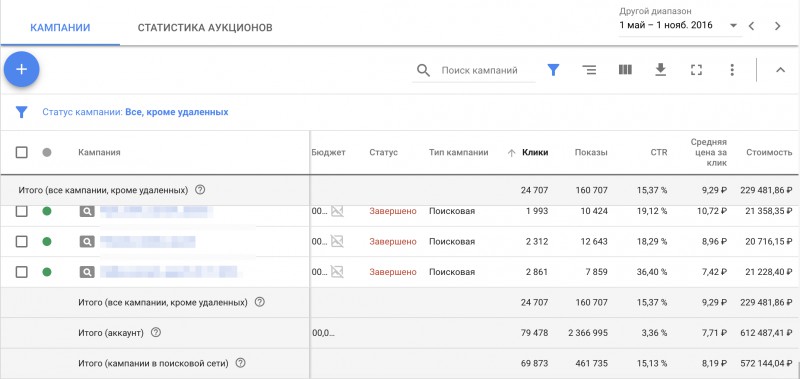Viewport: 800px width, 379px height.
Task: Open the blue filter funnel in the toolbar
Action: [553, 70]
